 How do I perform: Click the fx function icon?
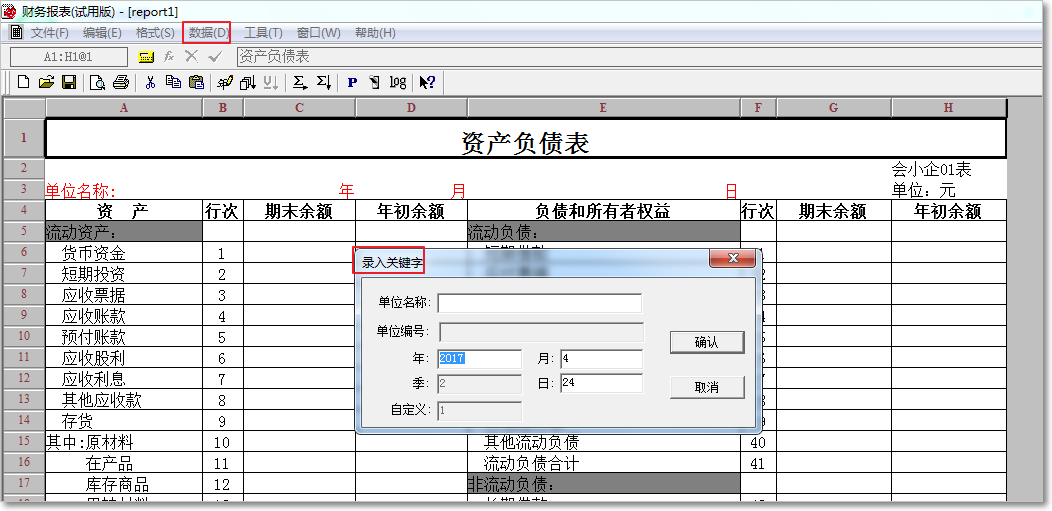(x=170, y=57)
